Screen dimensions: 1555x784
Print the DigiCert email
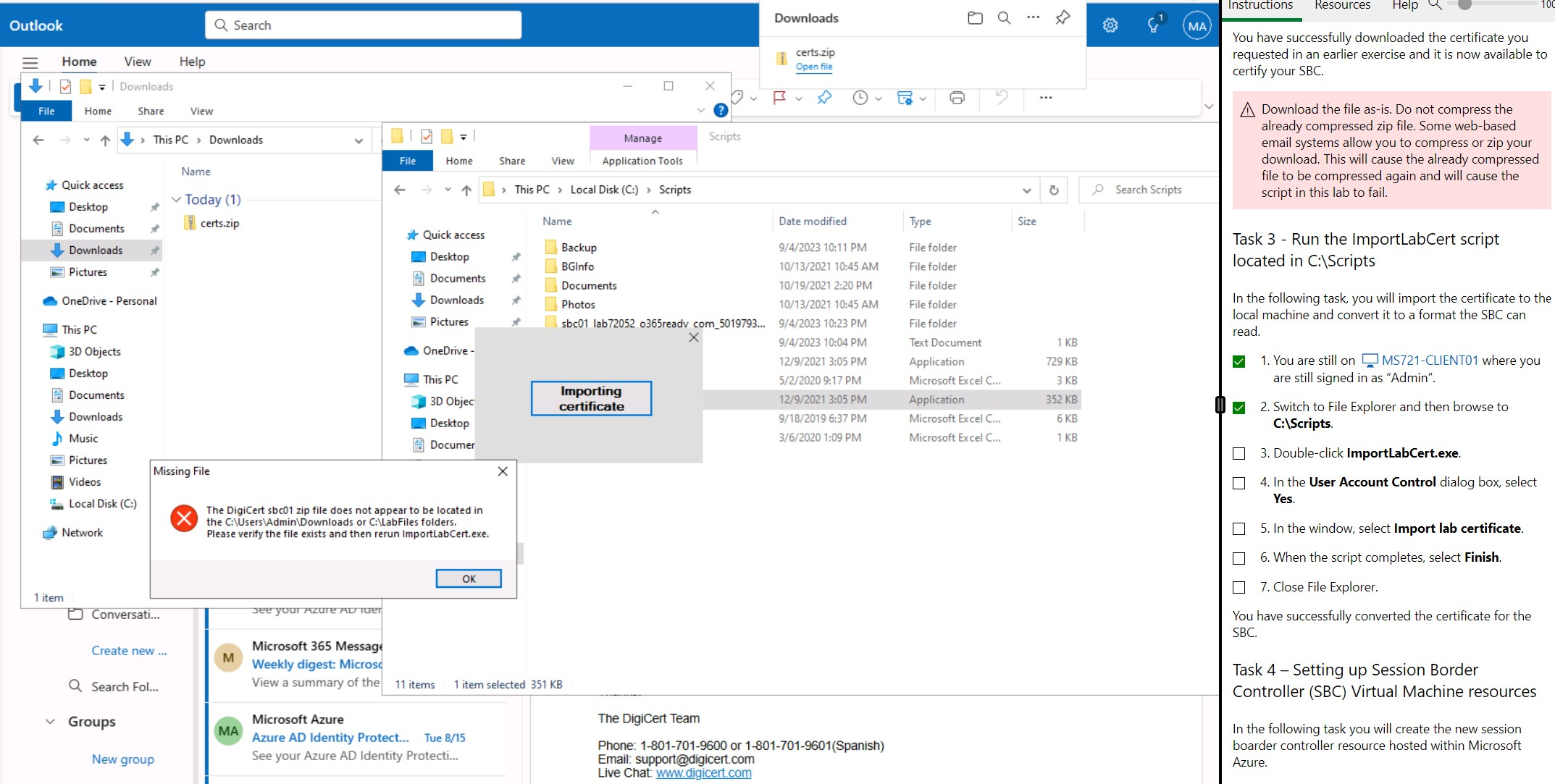(x=957, y=98)
